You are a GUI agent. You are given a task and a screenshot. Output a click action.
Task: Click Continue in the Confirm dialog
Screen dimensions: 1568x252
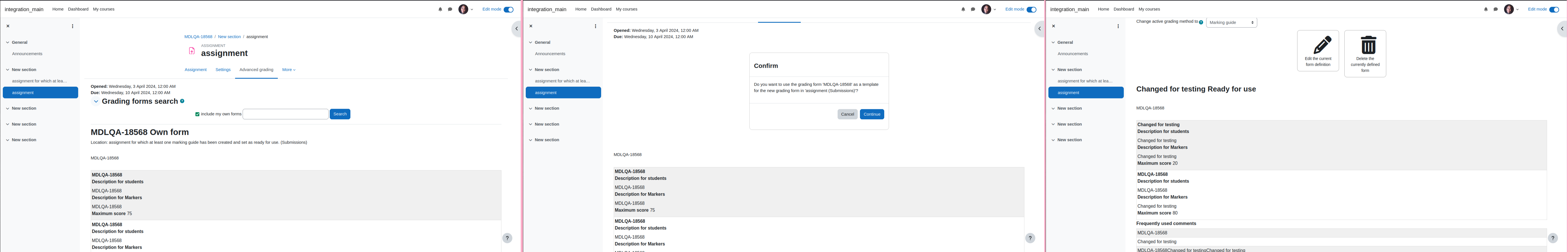point(872,114)
